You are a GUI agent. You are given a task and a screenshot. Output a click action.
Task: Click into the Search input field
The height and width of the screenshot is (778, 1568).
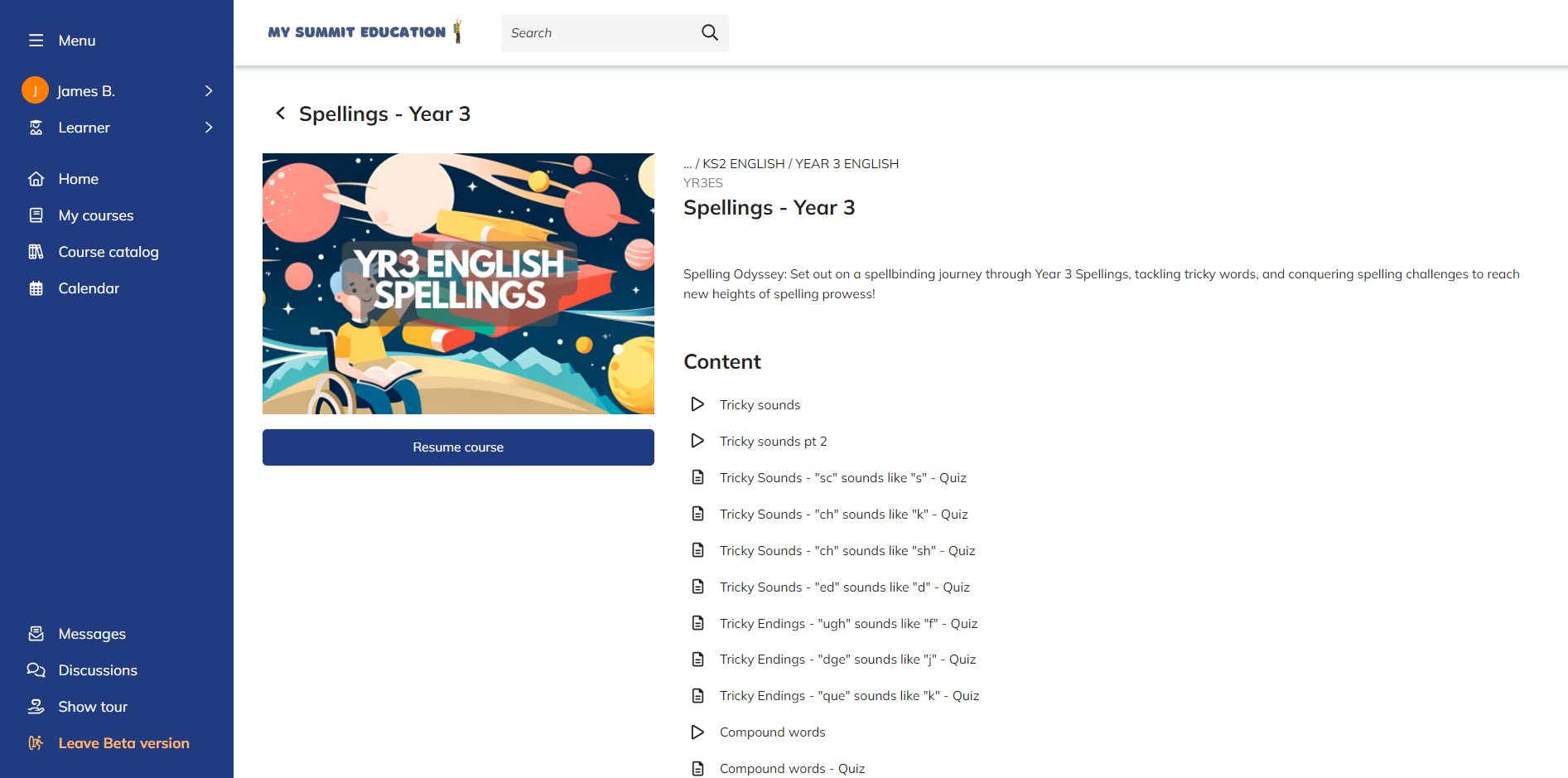tap(601, 33)
